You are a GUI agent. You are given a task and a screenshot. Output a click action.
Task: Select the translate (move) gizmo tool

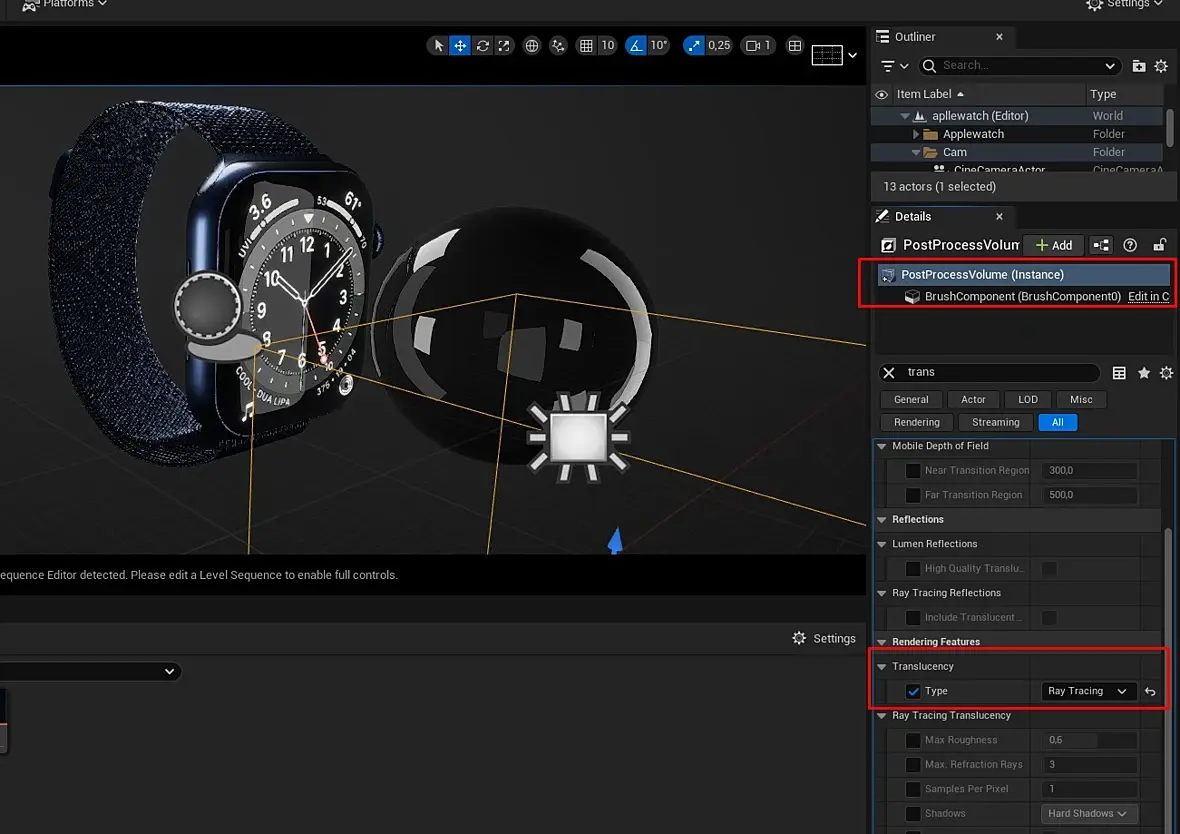460,46
